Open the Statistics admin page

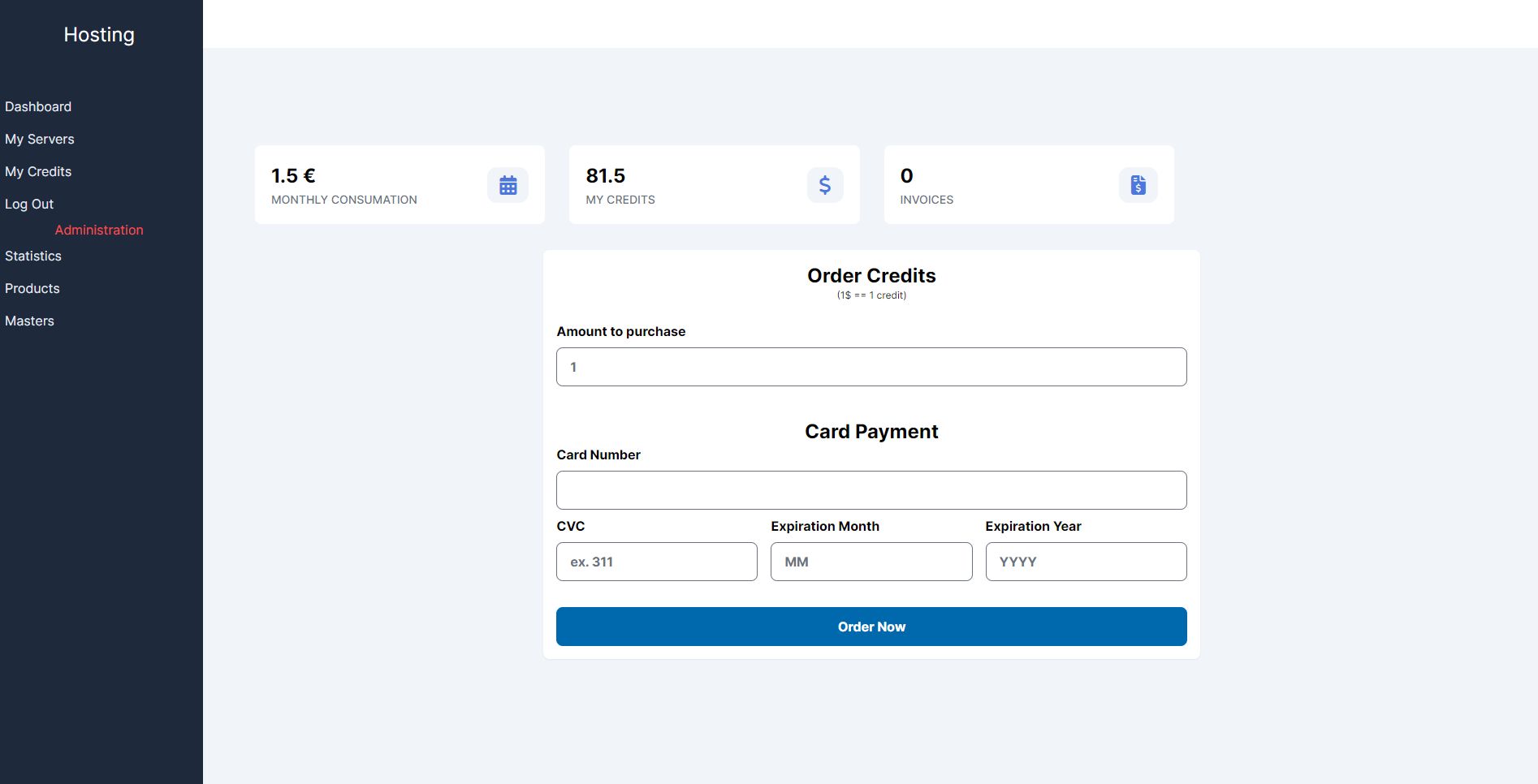pyautogui.click(x=33, y=256)
